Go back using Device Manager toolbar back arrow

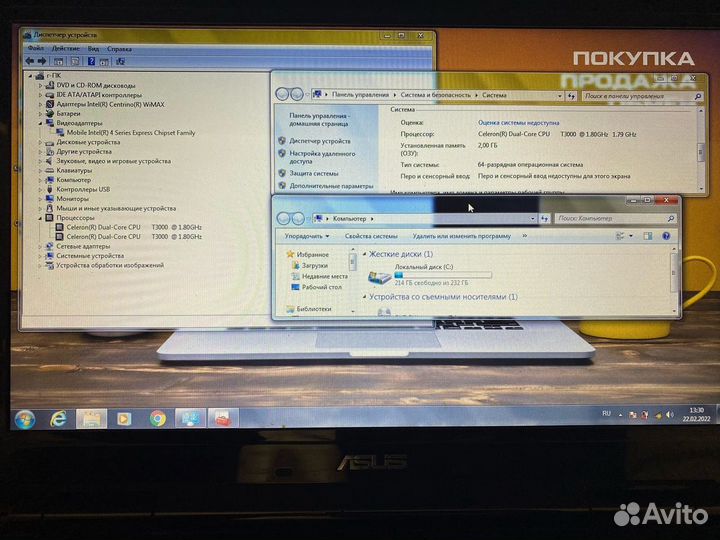[30, 61]
